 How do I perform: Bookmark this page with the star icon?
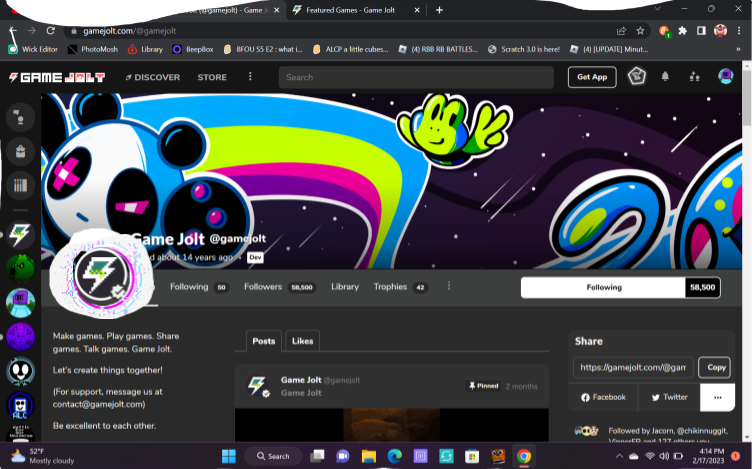pos(640,31)
